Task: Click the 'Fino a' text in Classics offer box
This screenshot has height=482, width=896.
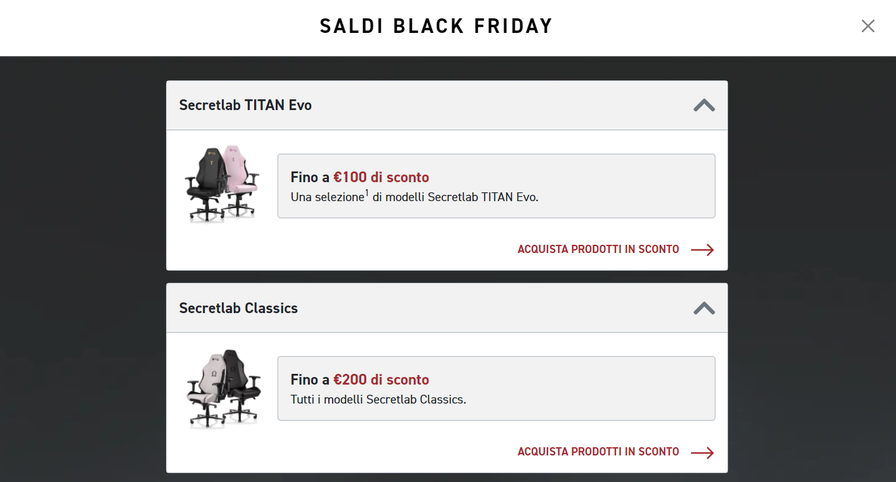Action: click(x=310, y=380)
